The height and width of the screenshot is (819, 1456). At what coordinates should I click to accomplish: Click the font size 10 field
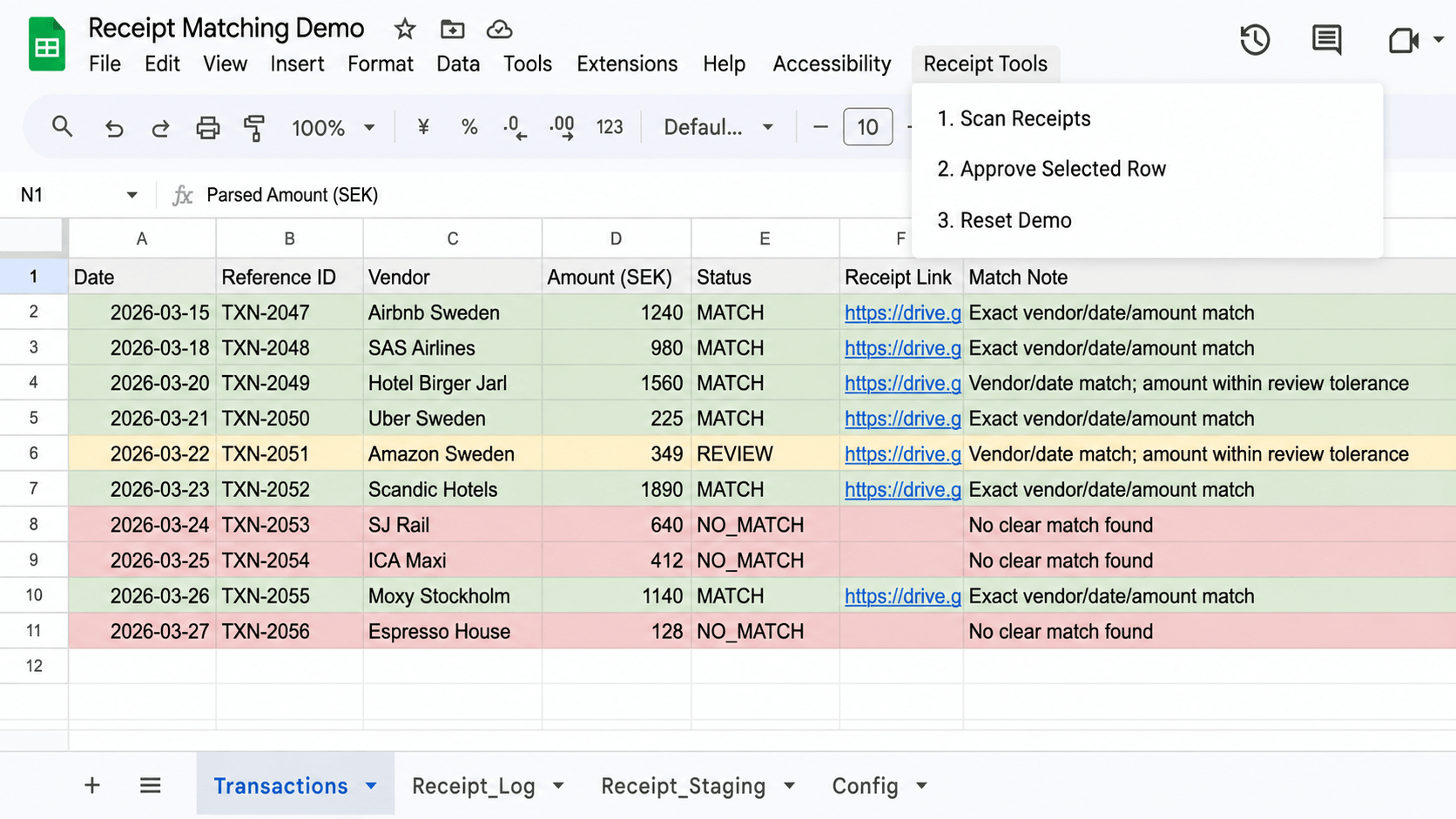(867, 127)
